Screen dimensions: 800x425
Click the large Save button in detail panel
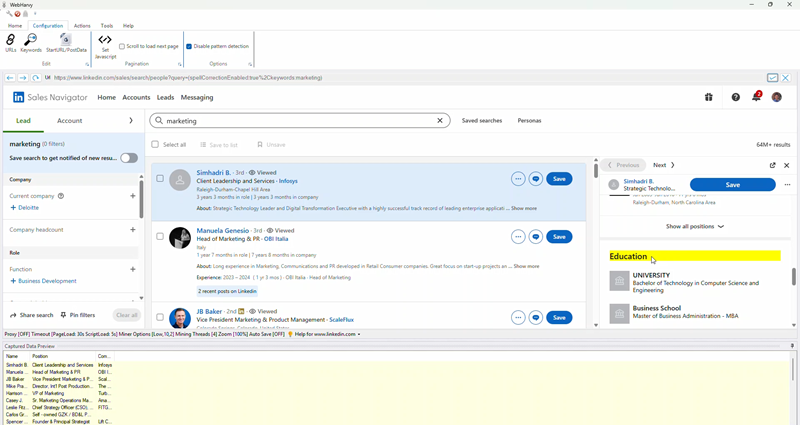tap(733, 185)
